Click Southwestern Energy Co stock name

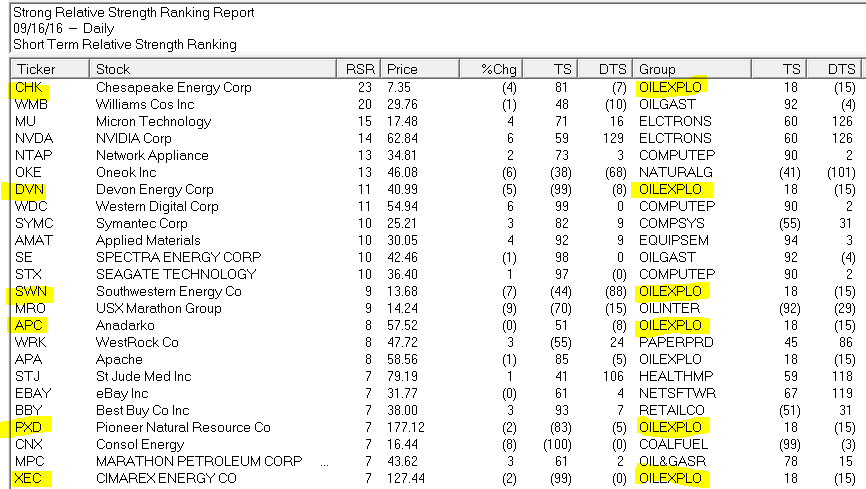click(x=168, y=292)
